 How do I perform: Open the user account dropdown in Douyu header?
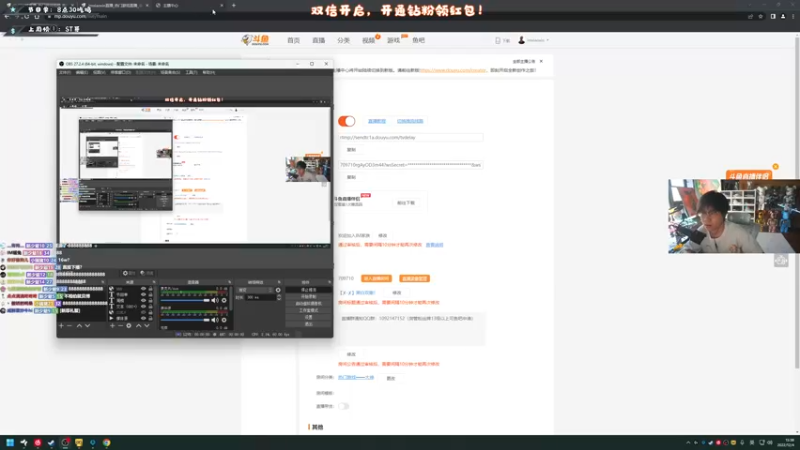point(534,40)
